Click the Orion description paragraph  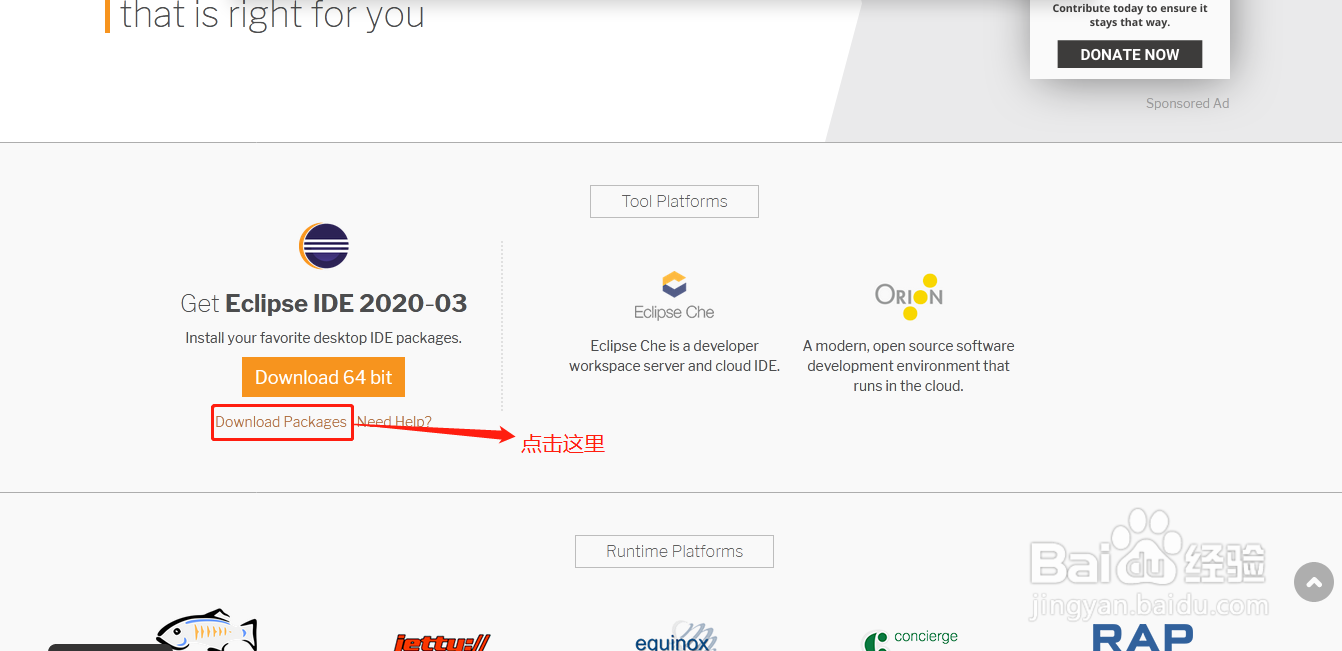pyautogui.click(x=909, y=366)
